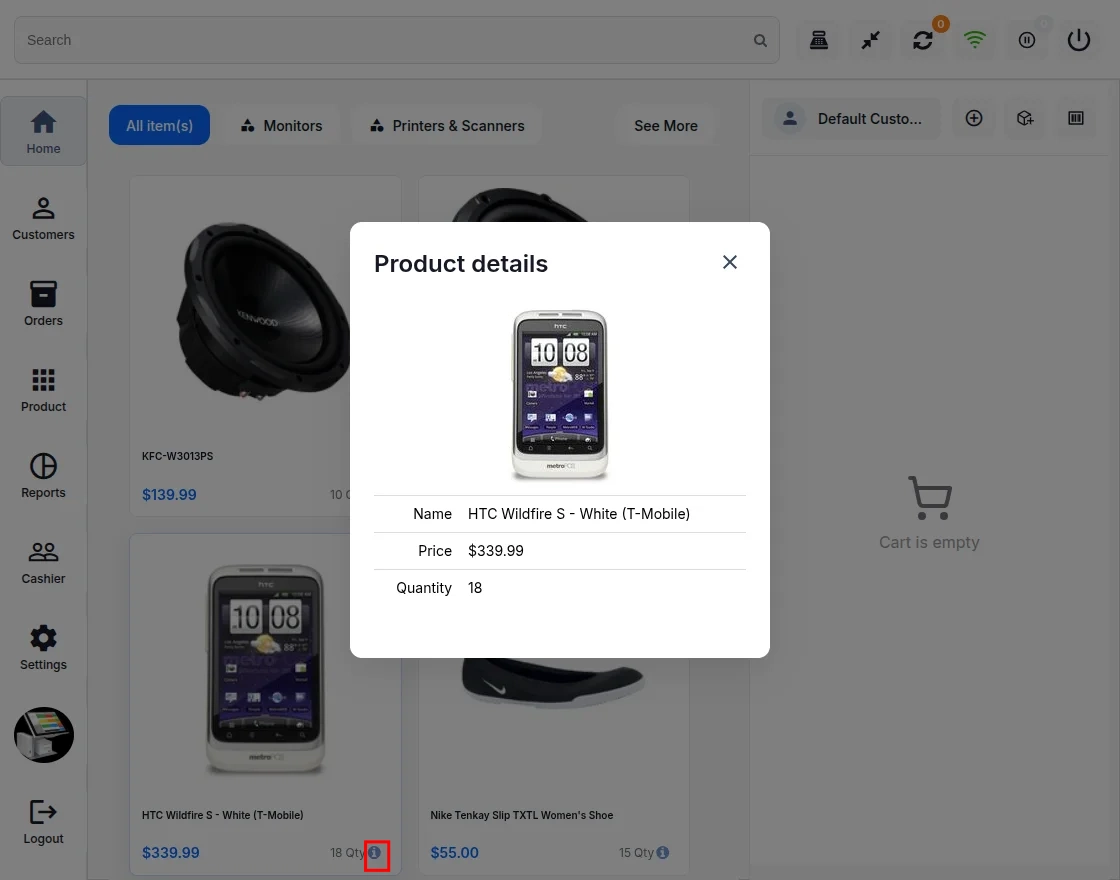Screen dimensions: 1120x880
Task: Click the hold order pause icon
Action: click(x=1026, y=40)
